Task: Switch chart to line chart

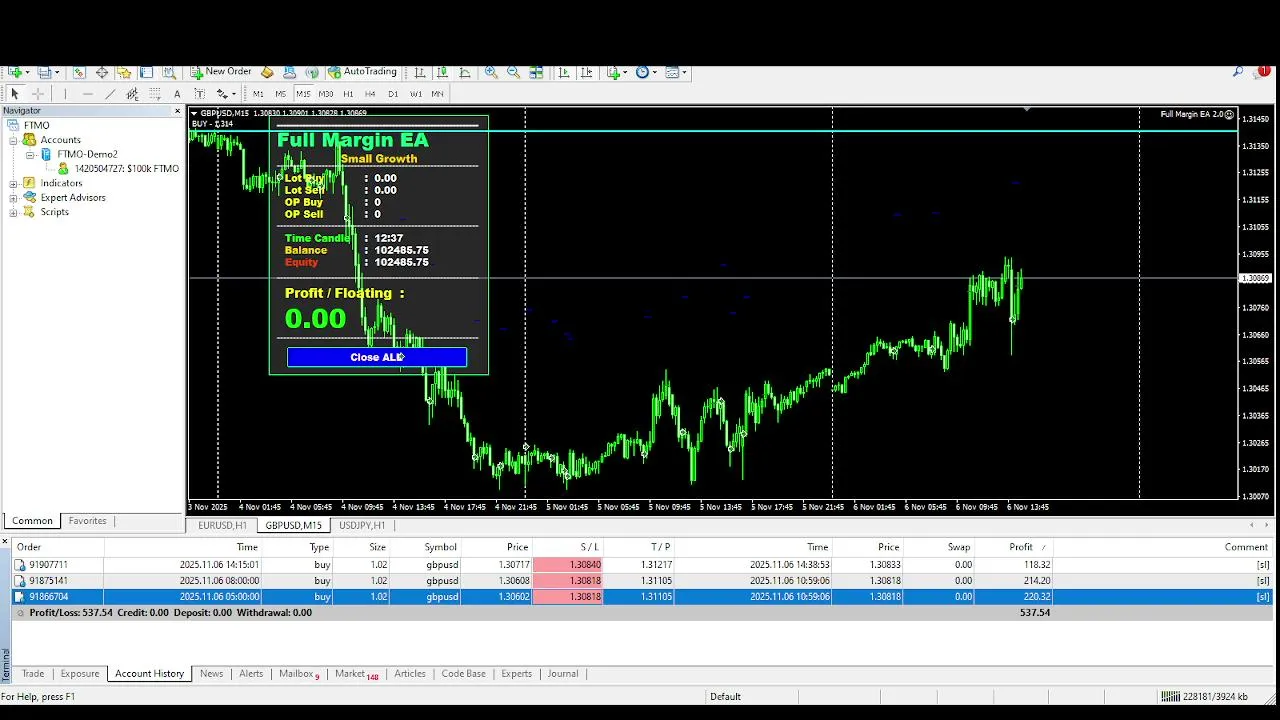Action: tap(465, 72)
